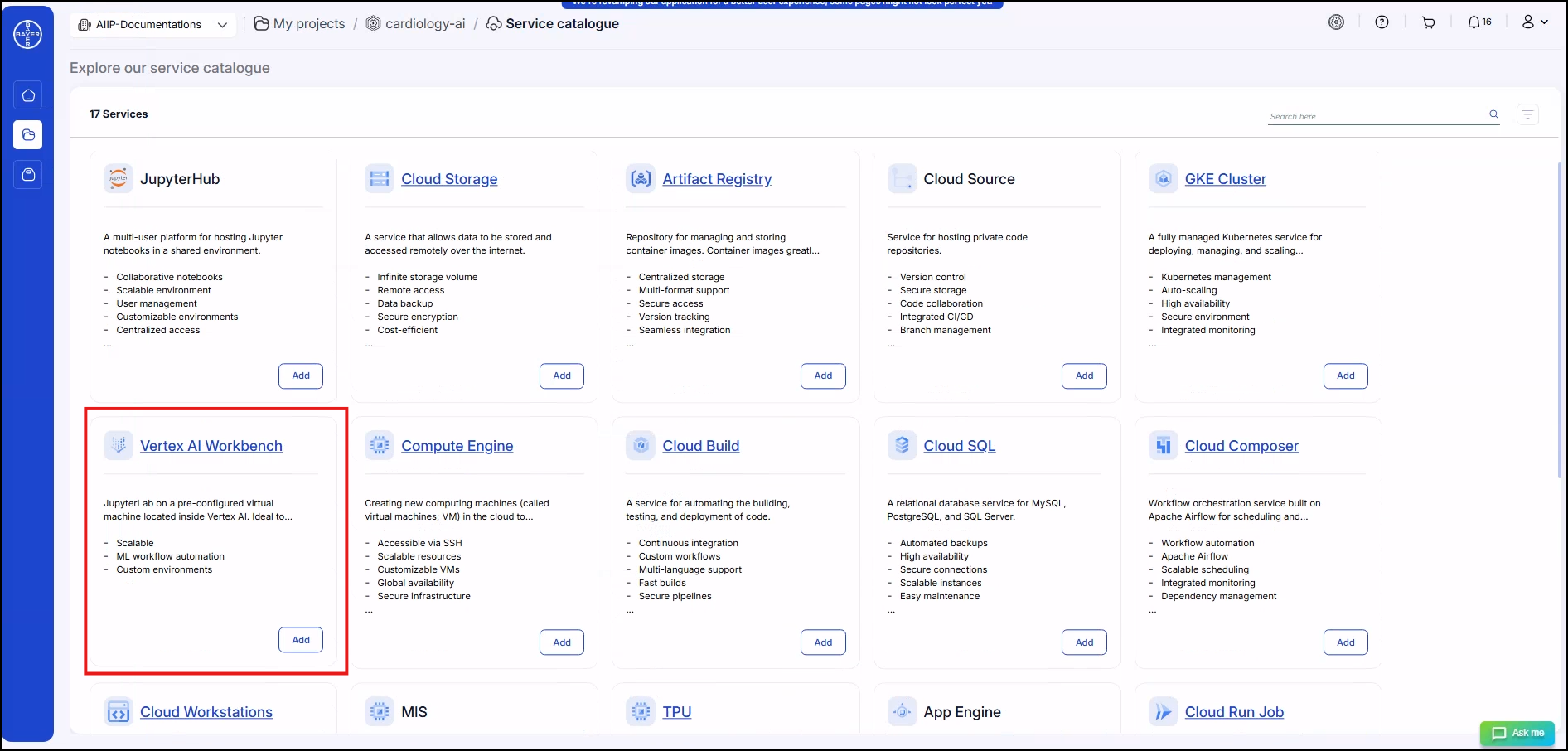The image size is (1568, 751).
Task: Open the filter icon beside search
Action: pos(1527,114)
